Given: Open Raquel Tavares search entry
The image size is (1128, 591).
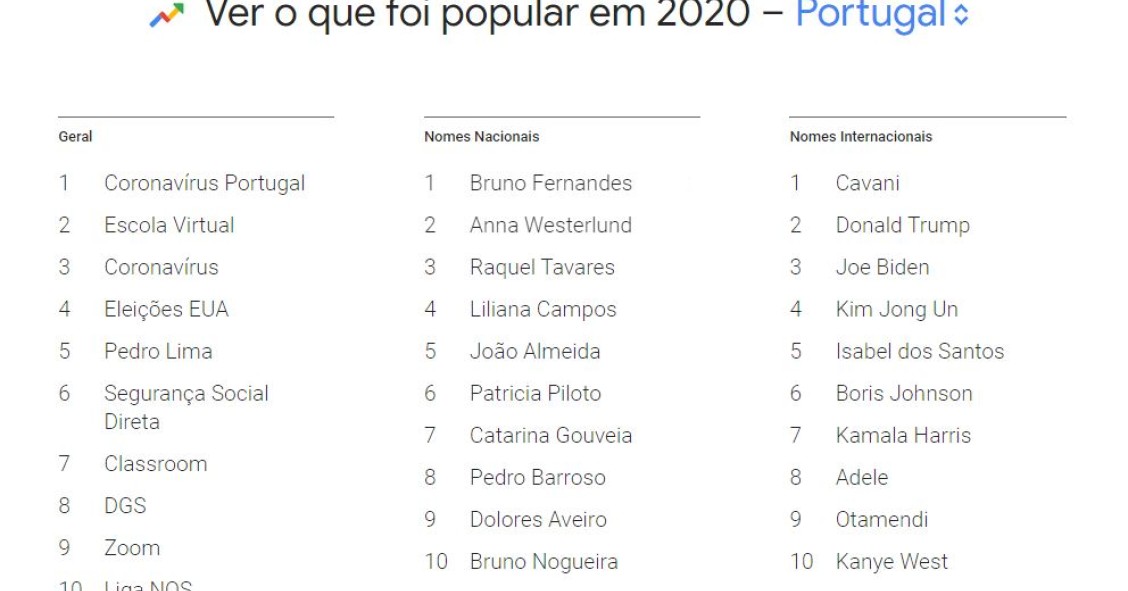Looking at the screenshot, I should pos(543,267).
